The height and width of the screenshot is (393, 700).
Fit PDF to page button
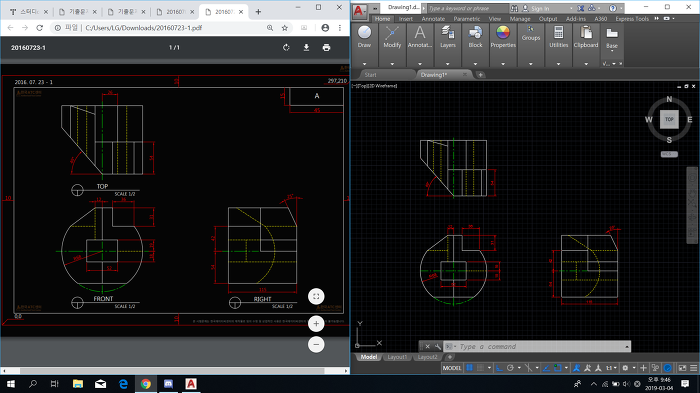pyautogui.click(x=316, y=296)
